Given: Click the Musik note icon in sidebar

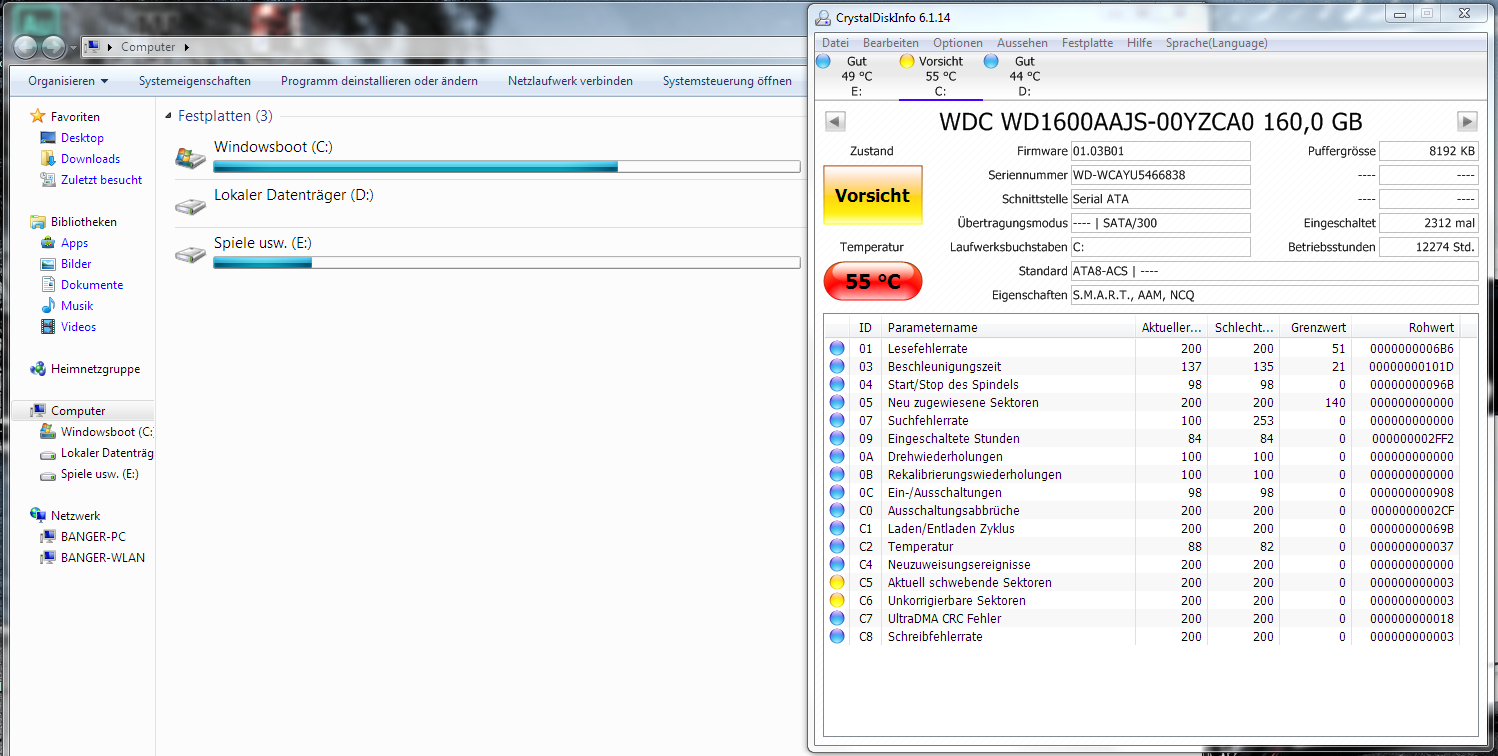Looking at the screenshot, I should (48, 306).
